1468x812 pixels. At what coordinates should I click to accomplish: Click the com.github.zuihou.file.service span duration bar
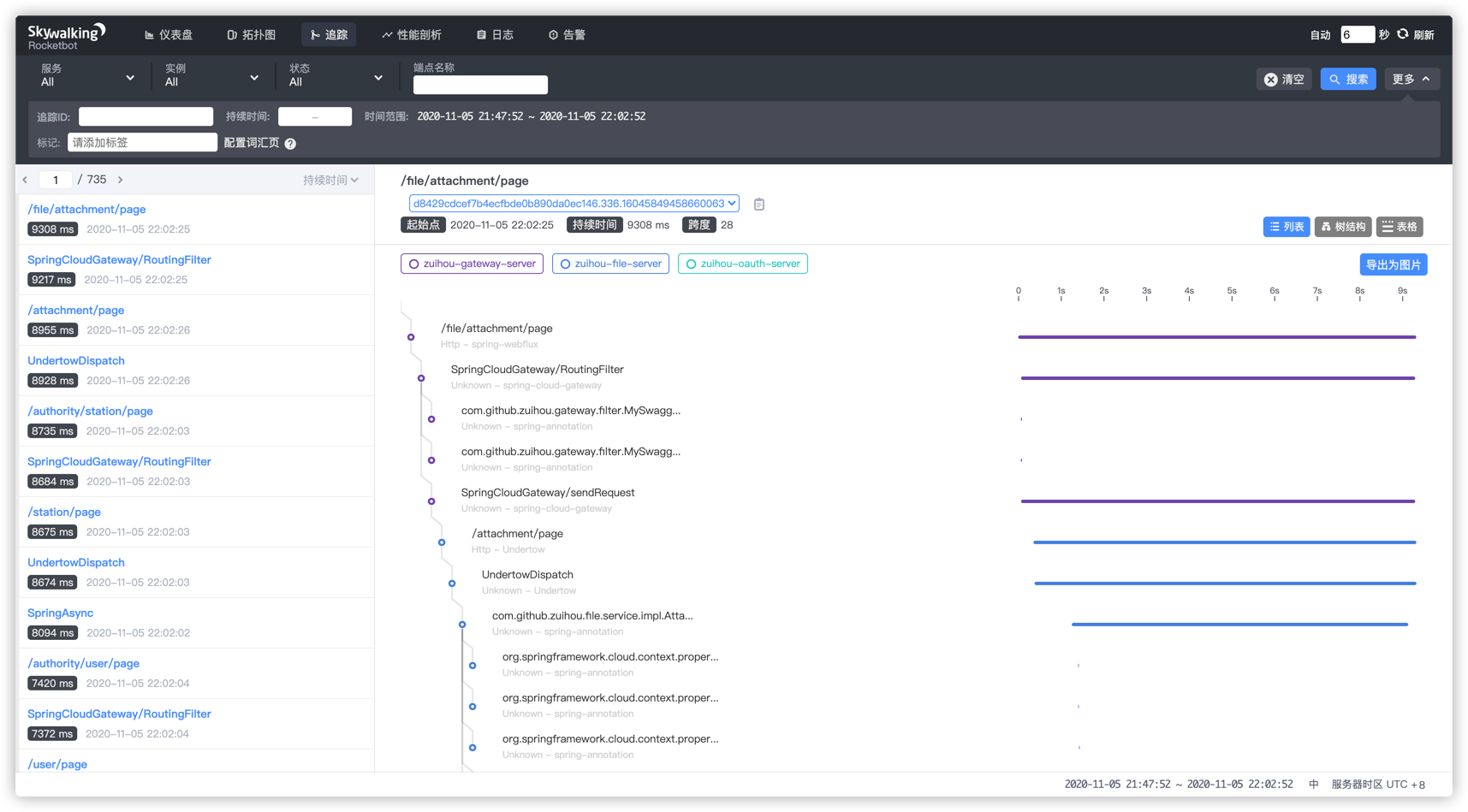point(1239,625)
